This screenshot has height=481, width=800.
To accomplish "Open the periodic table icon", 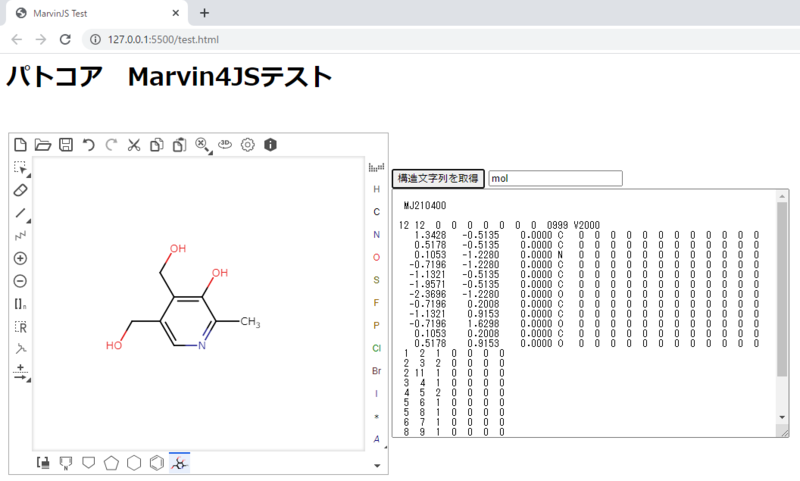I will tap(377, 167).
